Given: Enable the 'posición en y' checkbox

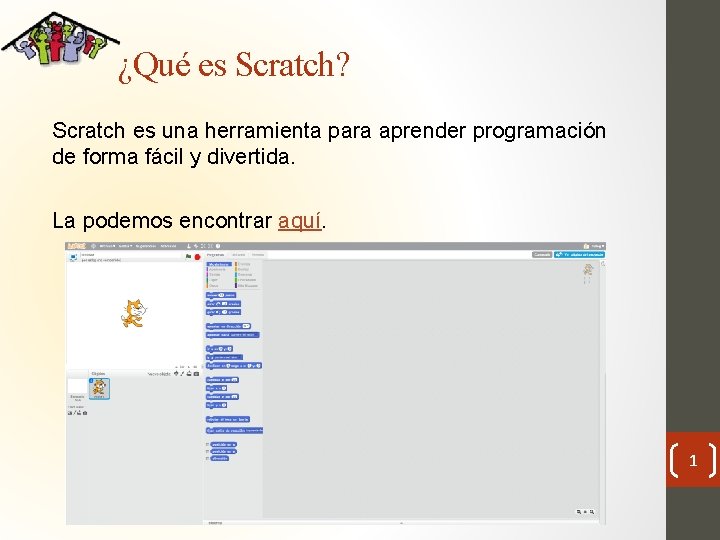Looking at the screenshot, I should click(x=208, y=451).
